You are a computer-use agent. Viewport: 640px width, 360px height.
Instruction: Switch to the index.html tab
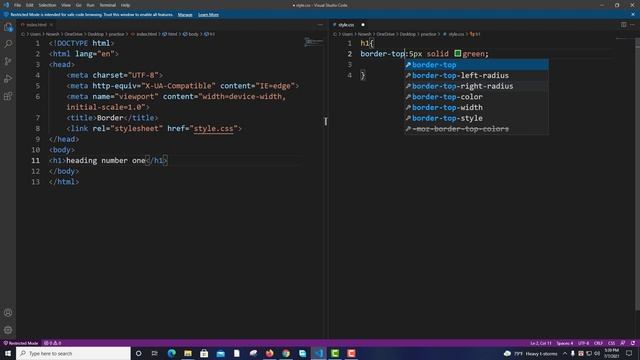tap(36, 25)
